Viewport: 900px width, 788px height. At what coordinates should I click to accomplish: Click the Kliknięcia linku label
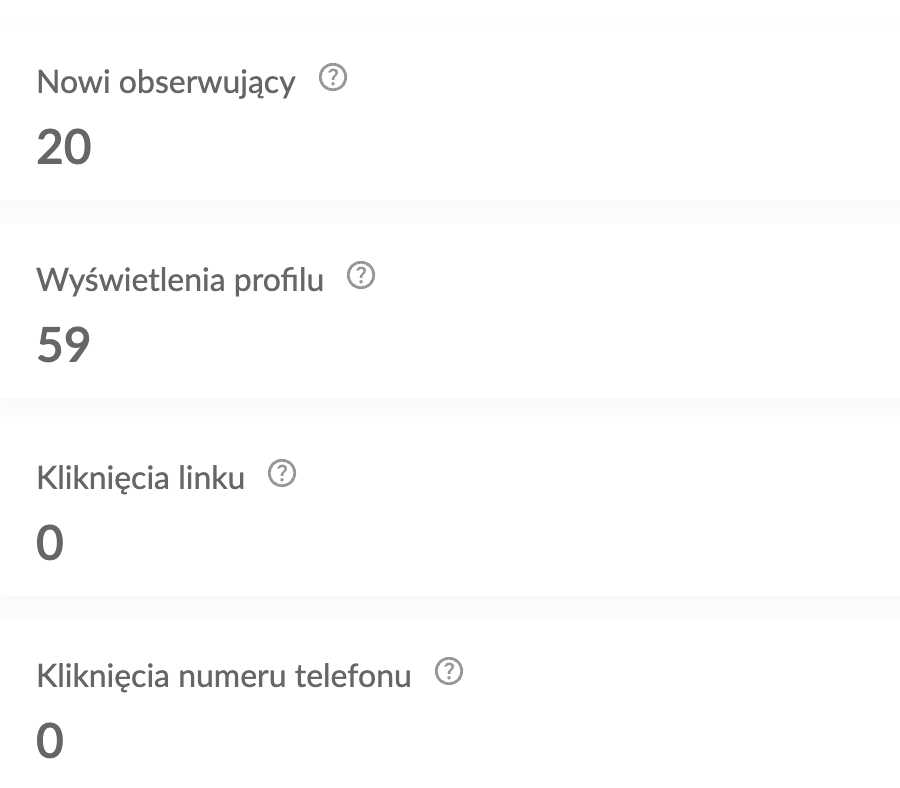coord(140,478)
